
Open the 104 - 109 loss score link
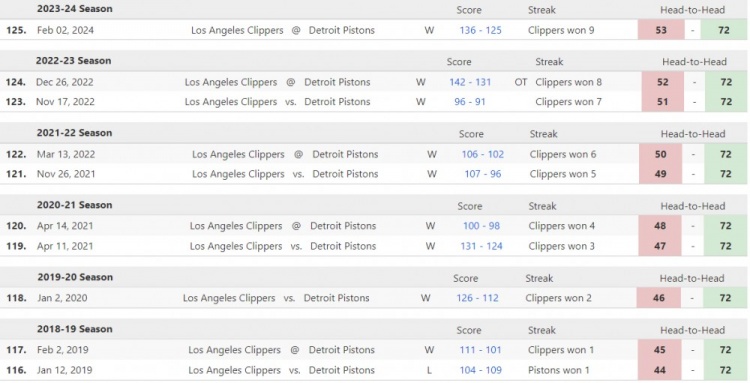pos(480,370)
